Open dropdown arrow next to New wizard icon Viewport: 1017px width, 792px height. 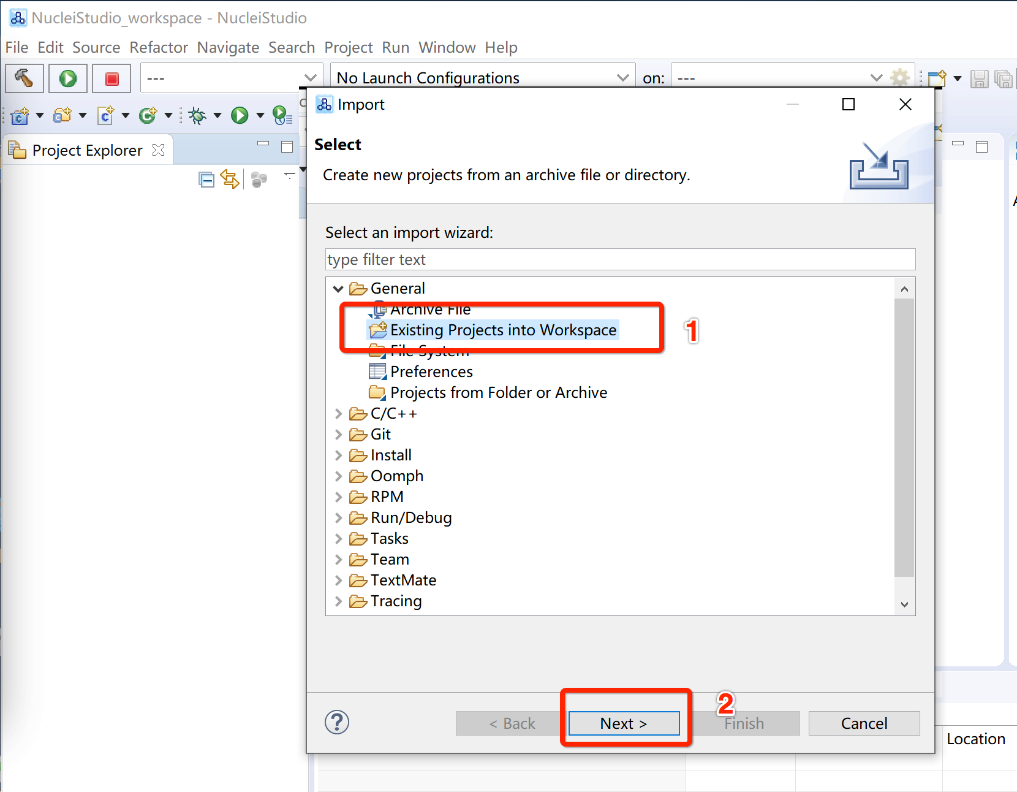[x=957, y=78]
